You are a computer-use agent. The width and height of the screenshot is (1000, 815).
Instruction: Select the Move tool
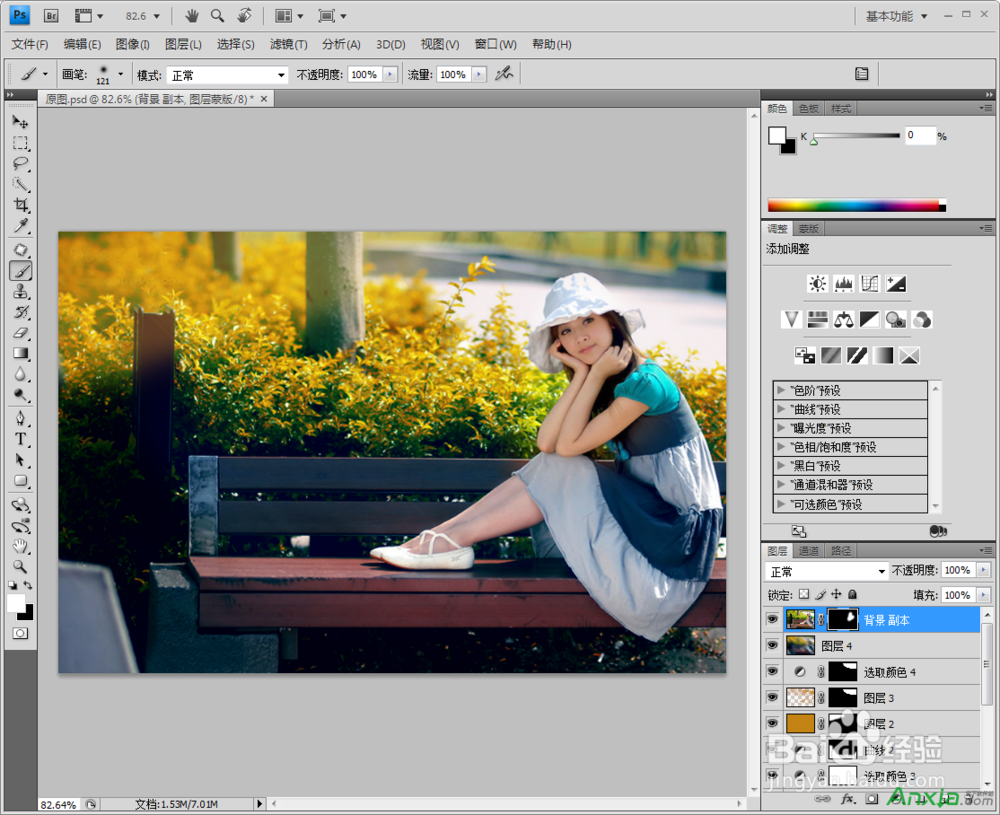click(x=20, y=121)
